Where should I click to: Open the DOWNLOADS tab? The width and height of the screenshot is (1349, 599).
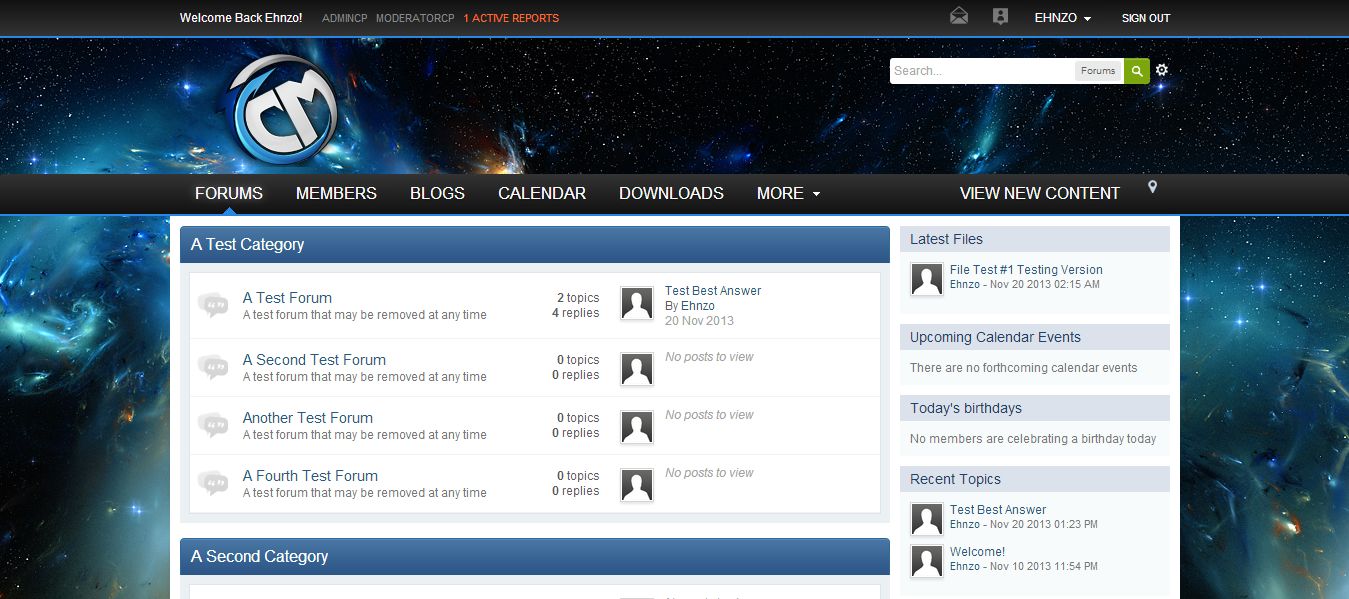pyautogui.click(x=671, y=194)
